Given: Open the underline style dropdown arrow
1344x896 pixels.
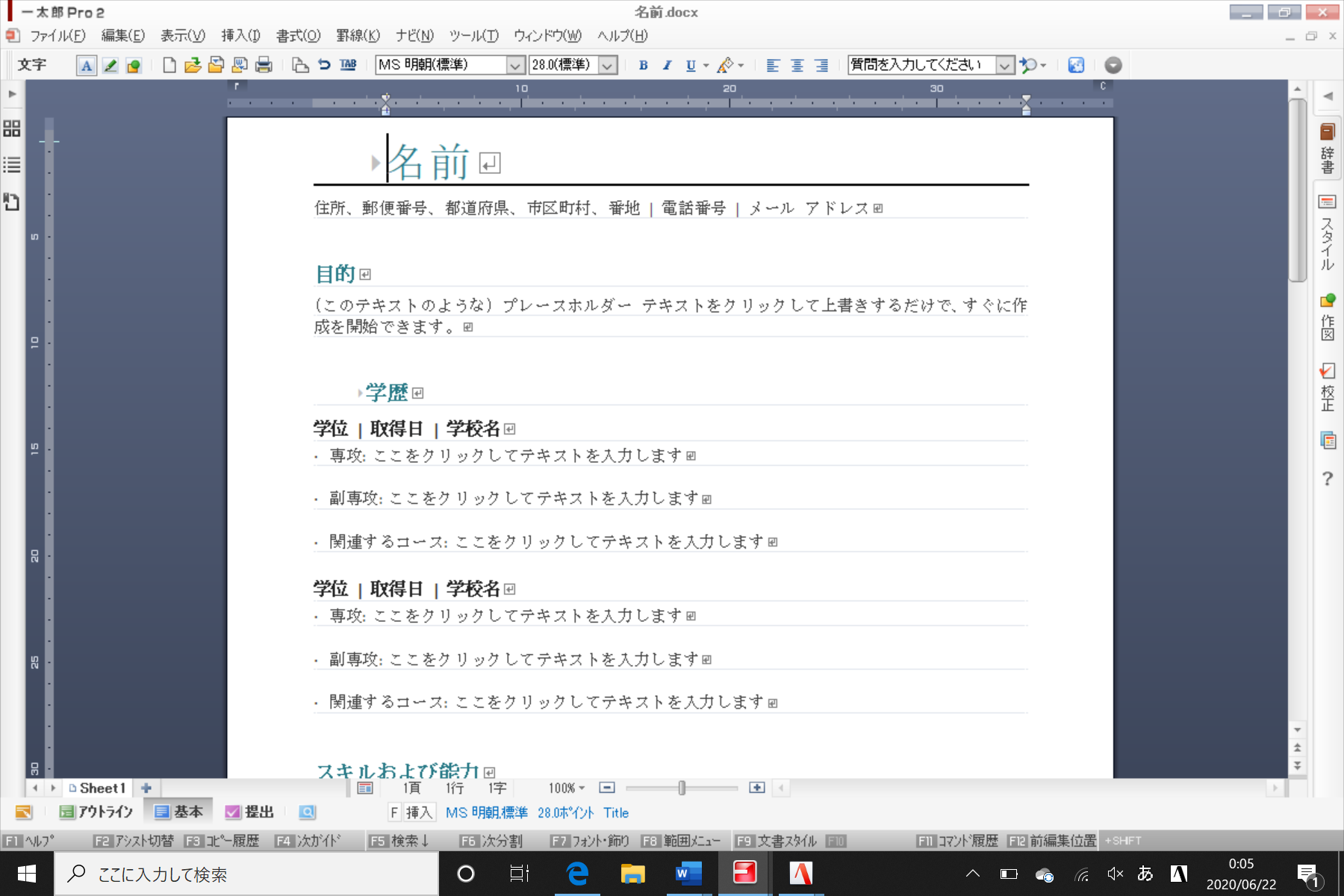Looking at the screenshot, I should (x=706, y=66).
